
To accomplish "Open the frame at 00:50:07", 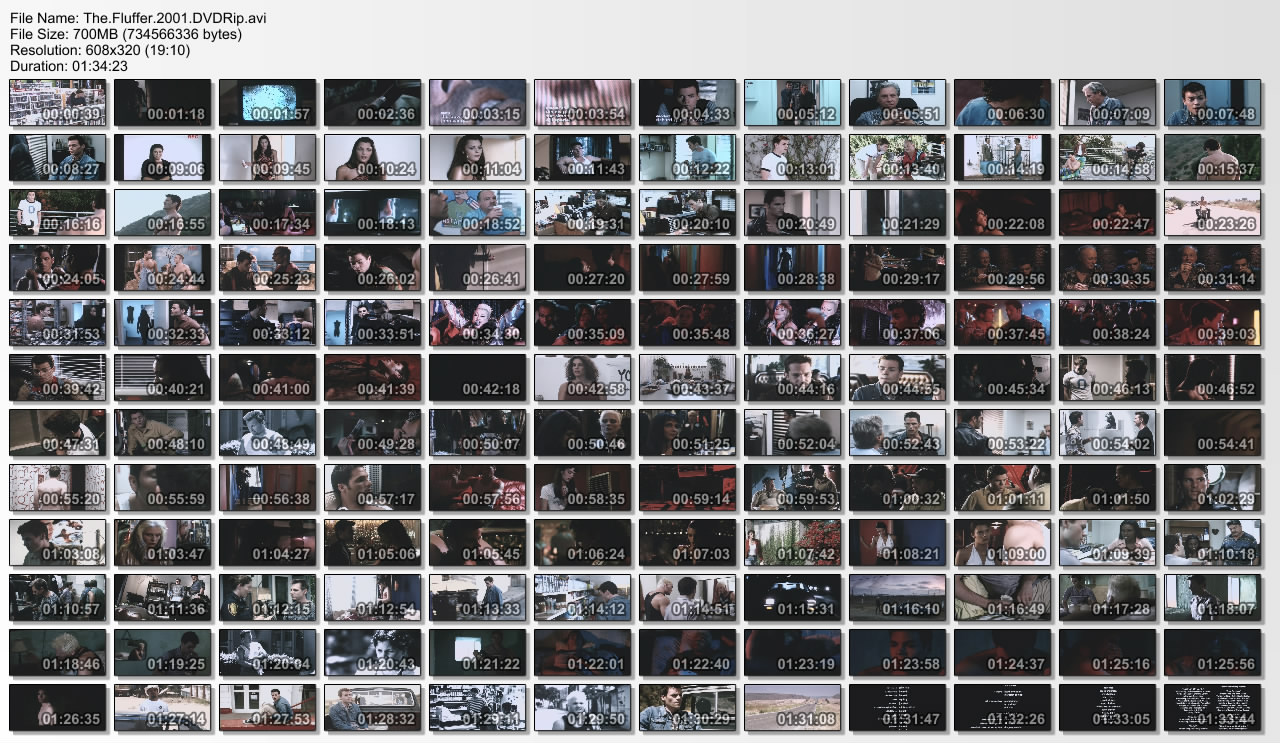I will click(477, 433).
